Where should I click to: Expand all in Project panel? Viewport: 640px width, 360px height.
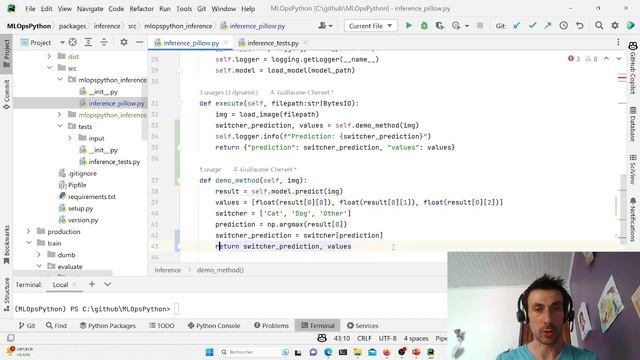point(88,42)
